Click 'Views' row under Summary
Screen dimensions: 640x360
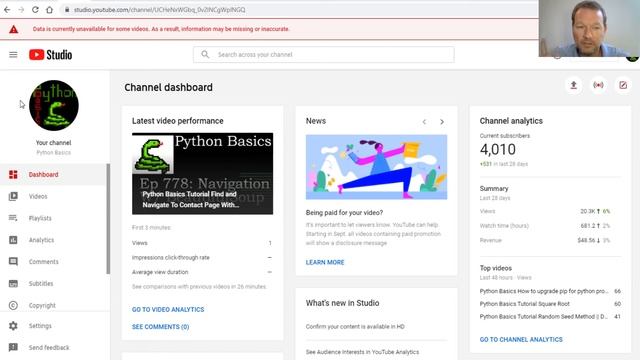(545, 211)
